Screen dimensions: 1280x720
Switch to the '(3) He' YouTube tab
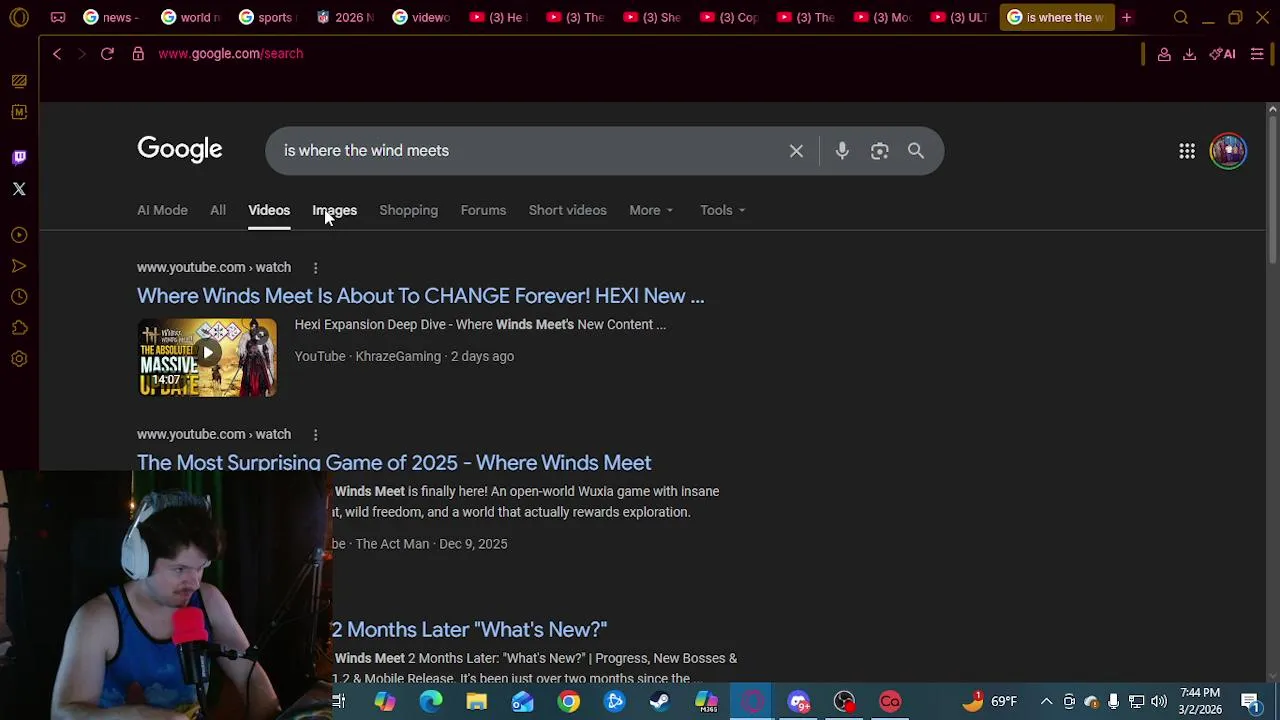click(x=498, y=17)
